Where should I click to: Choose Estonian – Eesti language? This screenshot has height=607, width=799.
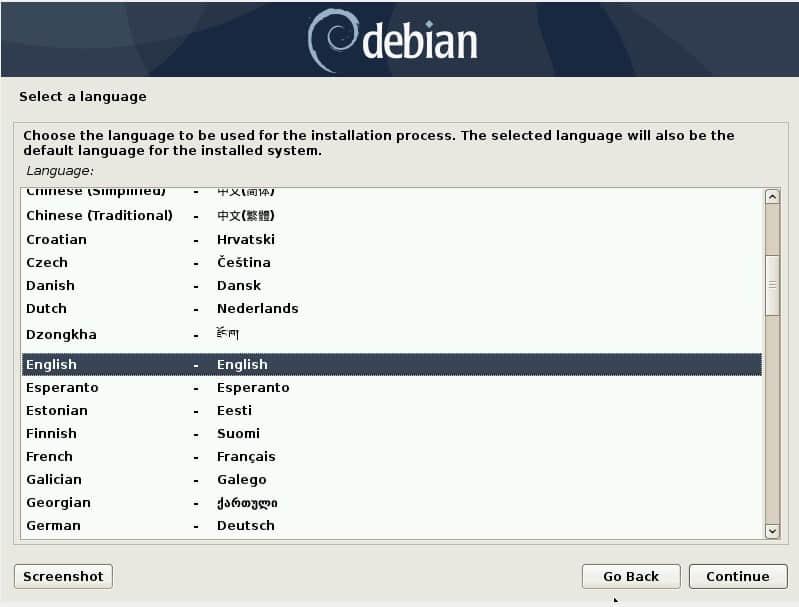click(390, 411)
